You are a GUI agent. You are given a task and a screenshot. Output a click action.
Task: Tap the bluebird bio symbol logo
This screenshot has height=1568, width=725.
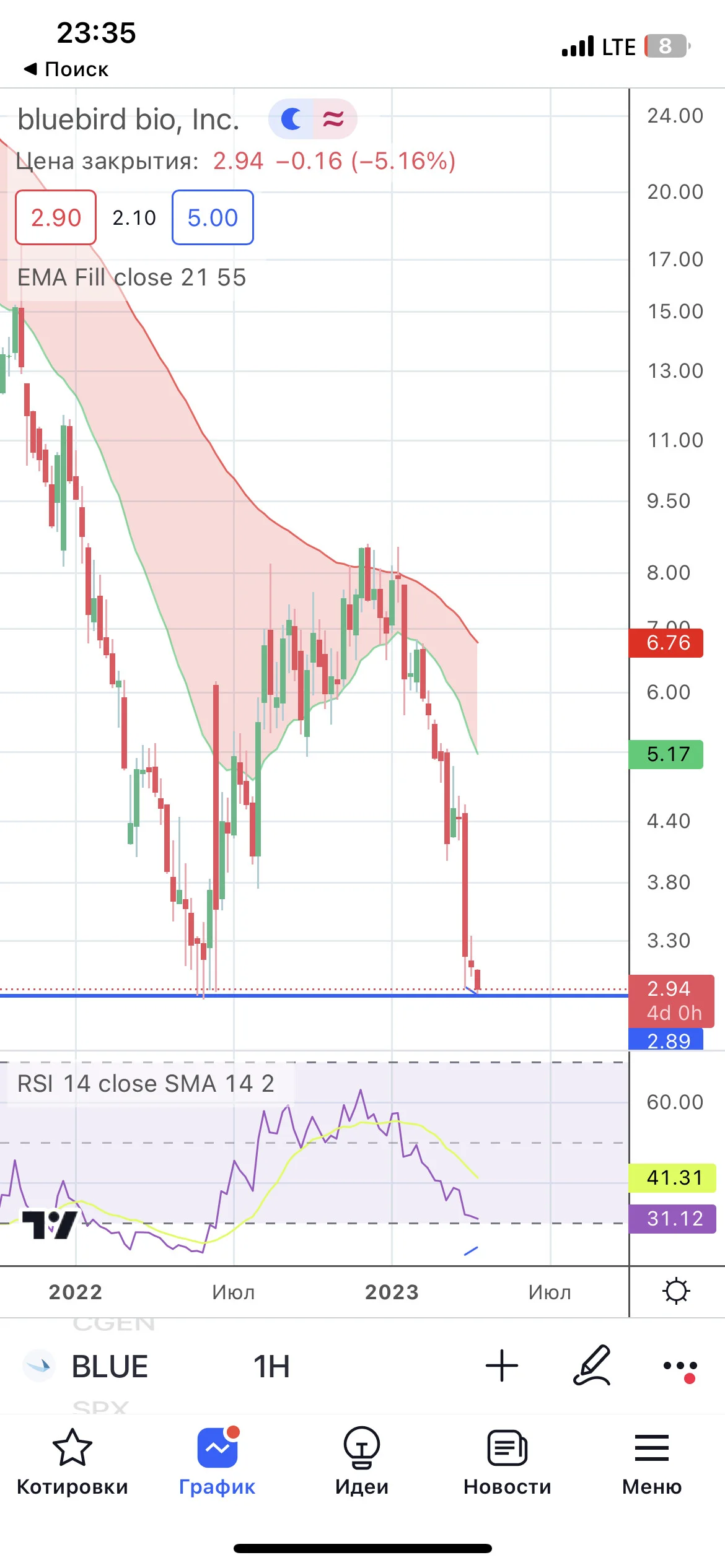point(39,1365)
